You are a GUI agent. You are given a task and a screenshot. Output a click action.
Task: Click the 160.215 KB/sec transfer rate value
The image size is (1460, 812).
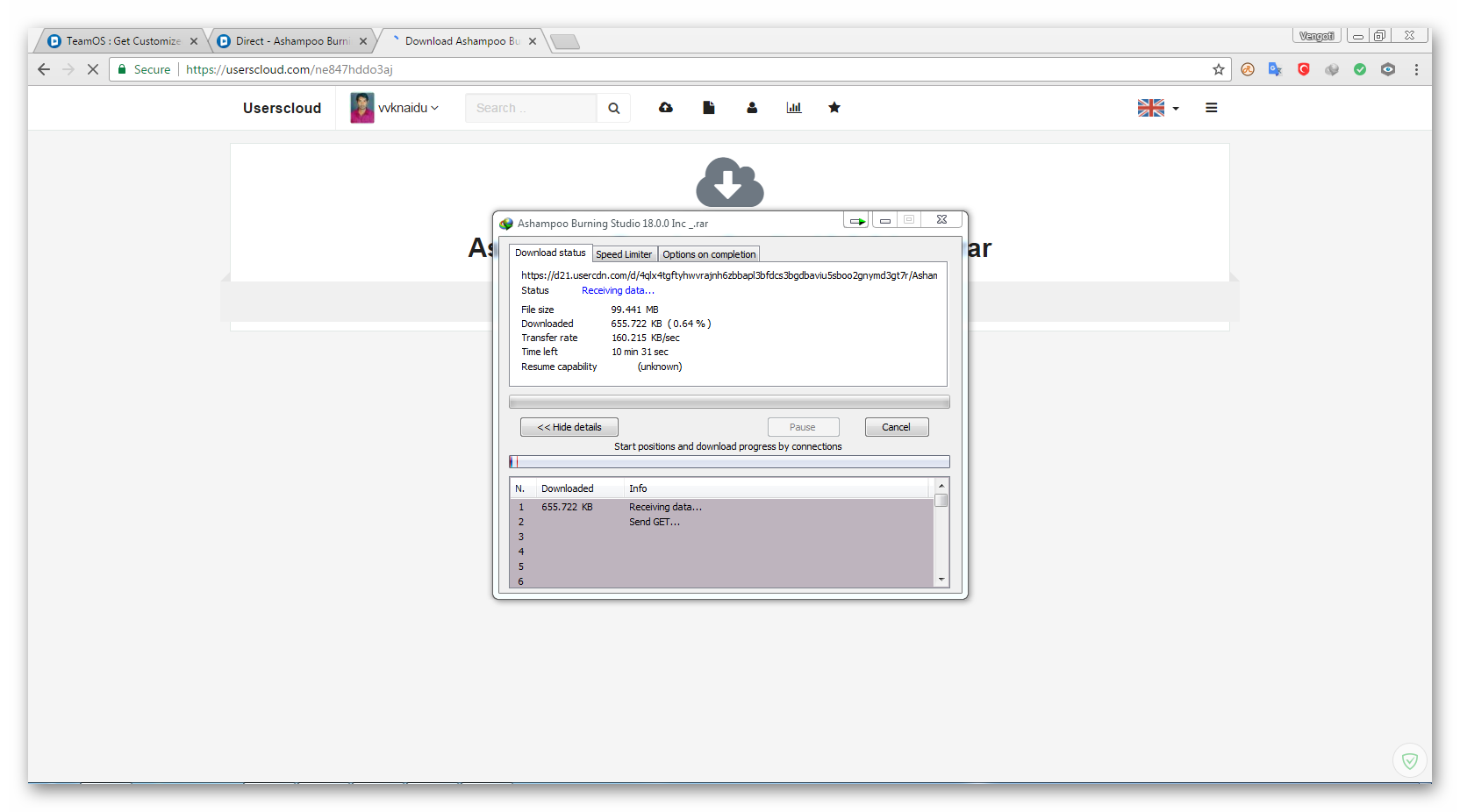point(645,338)
